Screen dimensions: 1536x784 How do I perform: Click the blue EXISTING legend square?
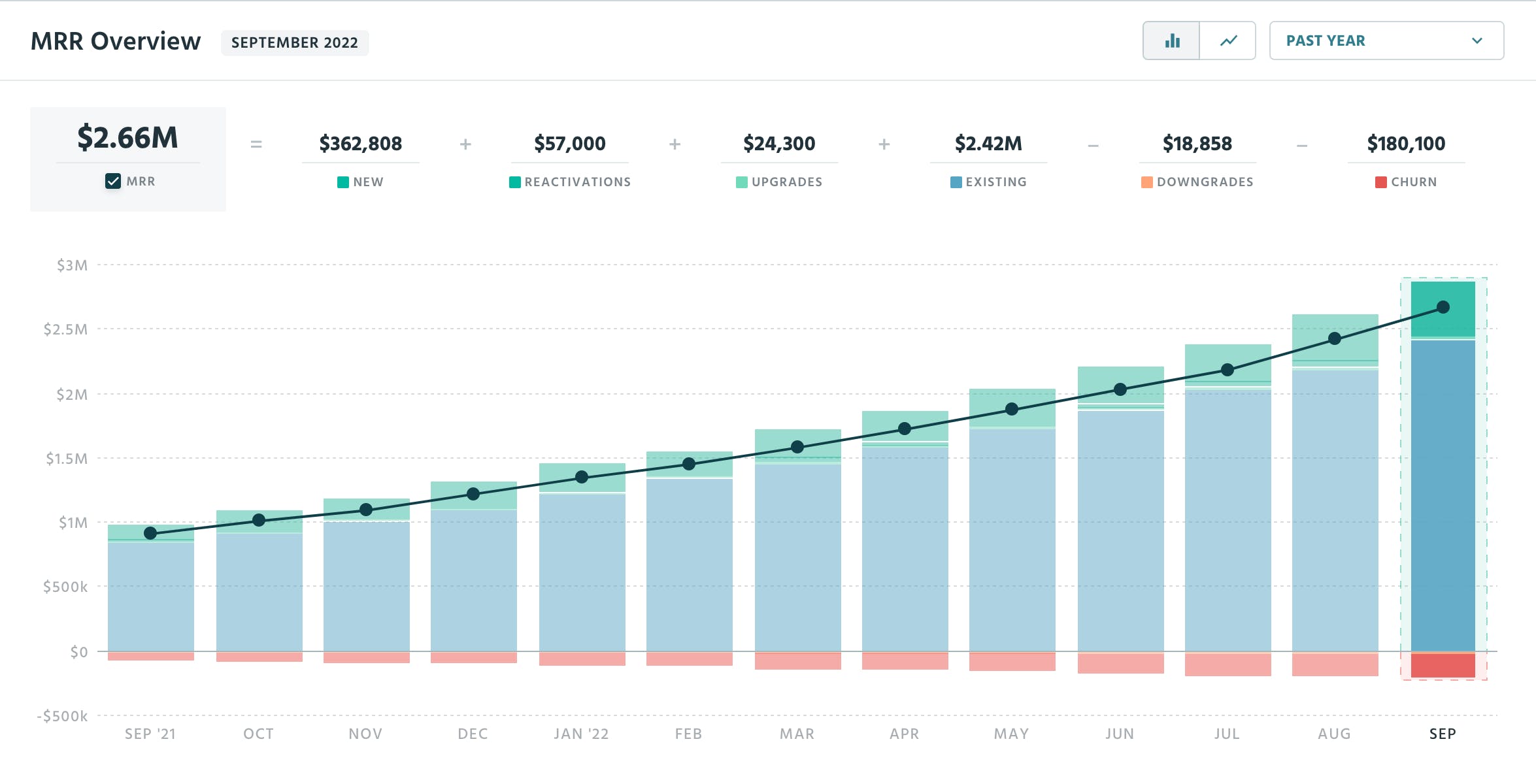point(951,182)
